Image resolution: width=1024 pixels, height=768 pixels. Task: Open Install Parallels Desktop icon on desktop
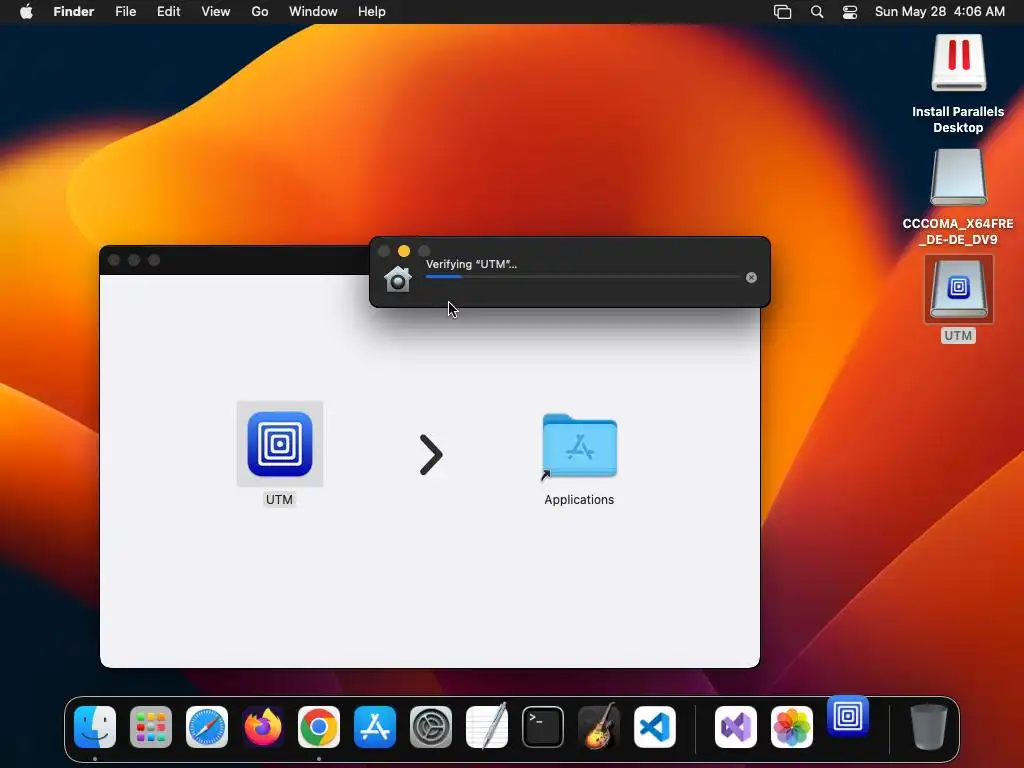(x=958, y=63)
